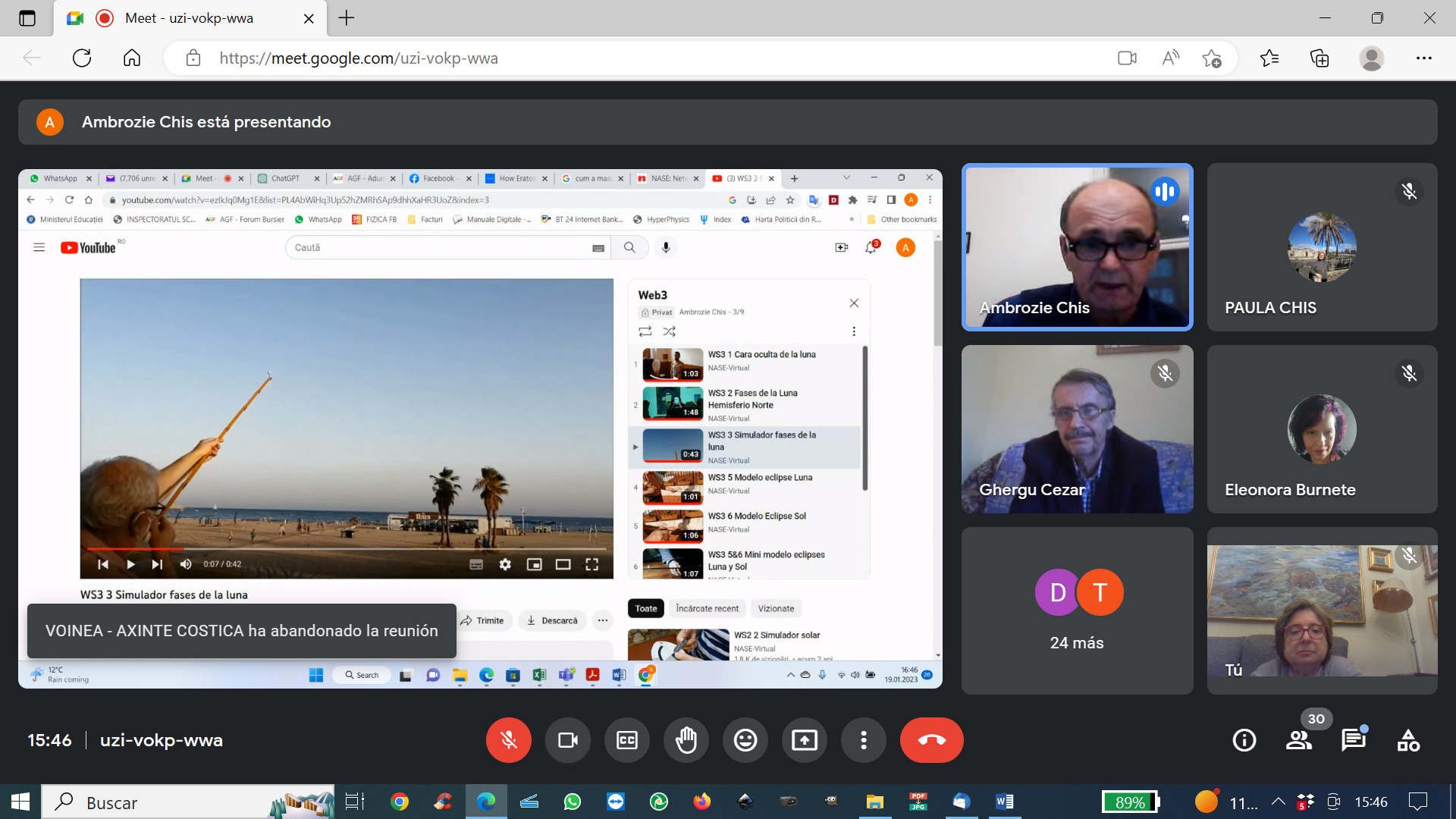Viewport: 1456px width, 819px height.
Task: Click the YouTube video progress bar
Action: tap(346, 548)
